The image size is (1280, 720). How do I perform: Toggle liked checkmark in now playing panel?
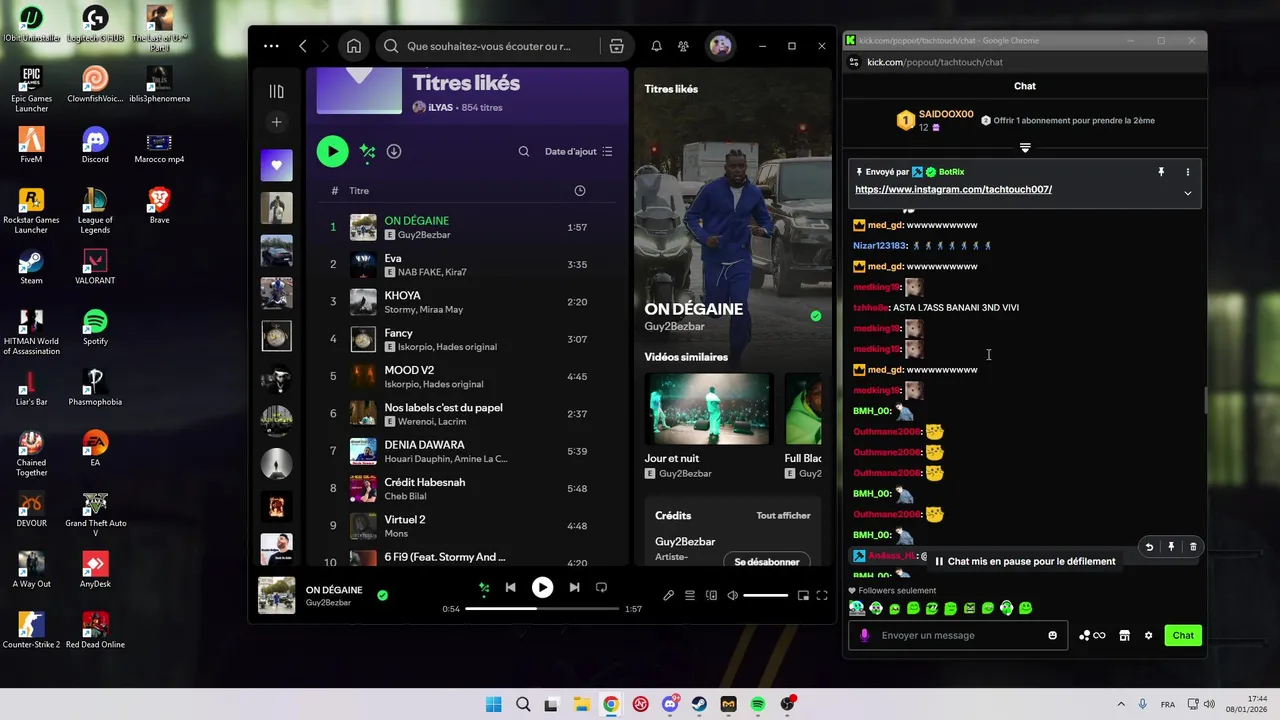(x=816, y=316)
